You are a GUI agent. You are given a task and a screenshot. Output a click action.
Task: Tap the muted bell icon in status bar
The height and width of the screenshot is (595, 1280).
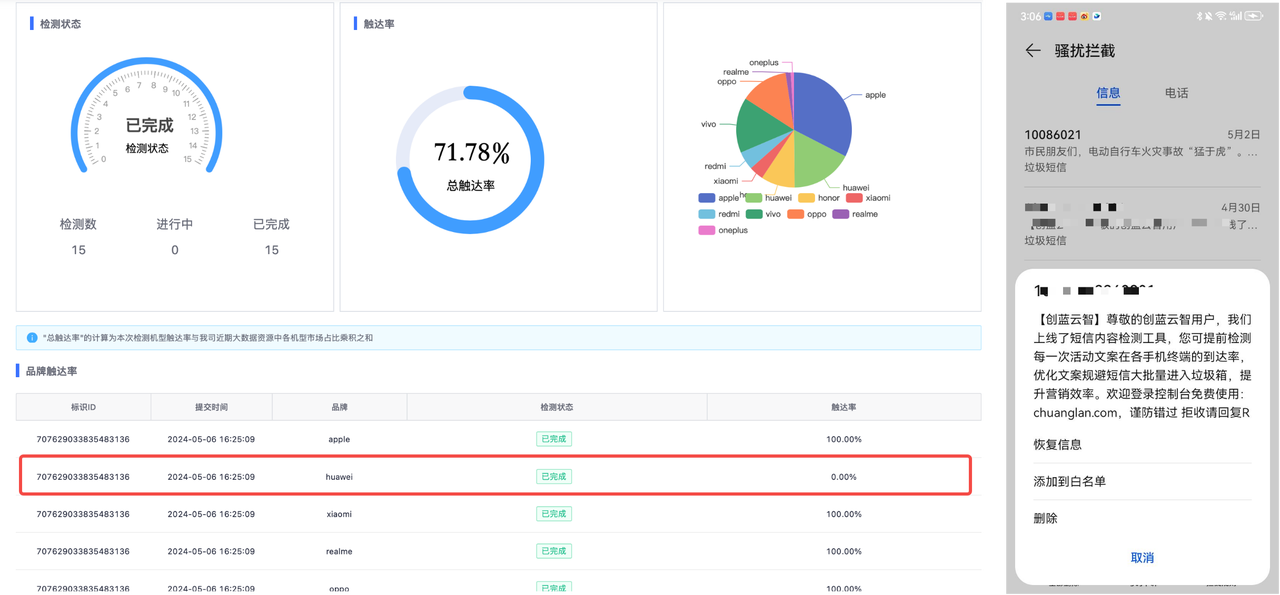tap(1210, 16)
